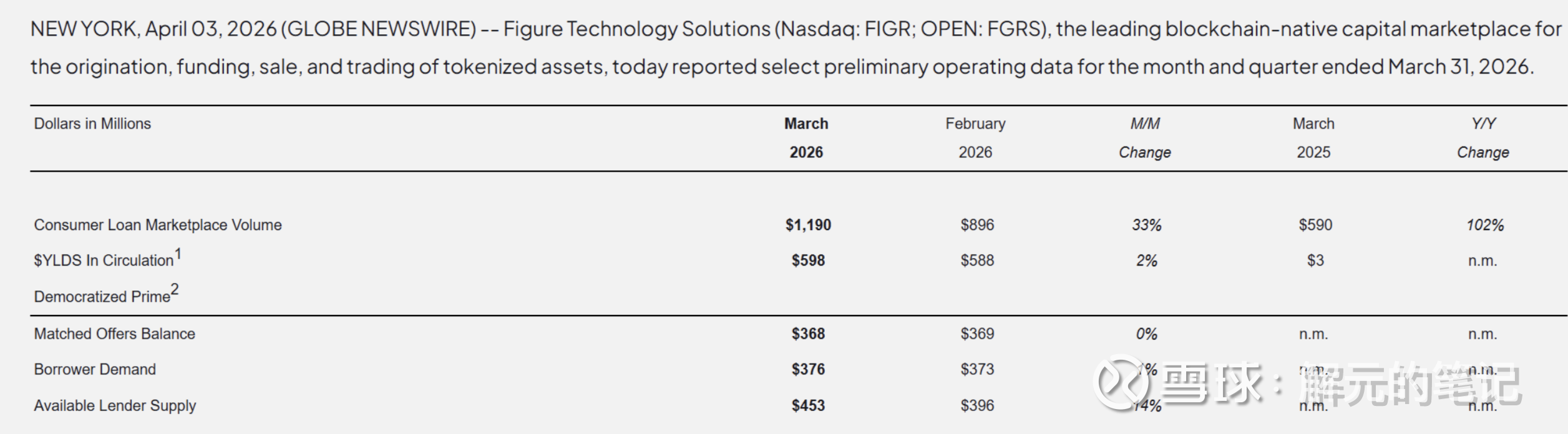Click the 102% Y/Y change value
The width and height of the screenshot is (1568, 434).
click(x=1485, y=225)
